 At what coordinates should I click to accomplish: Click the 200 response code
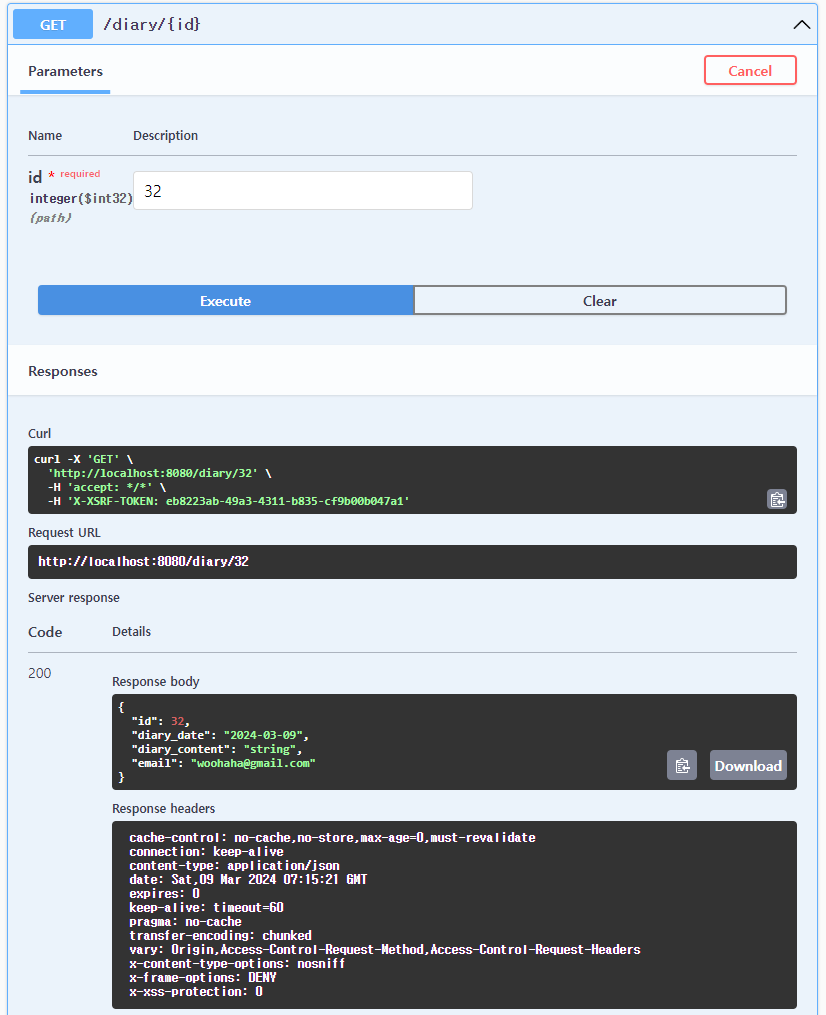click(x=39, y=673)
